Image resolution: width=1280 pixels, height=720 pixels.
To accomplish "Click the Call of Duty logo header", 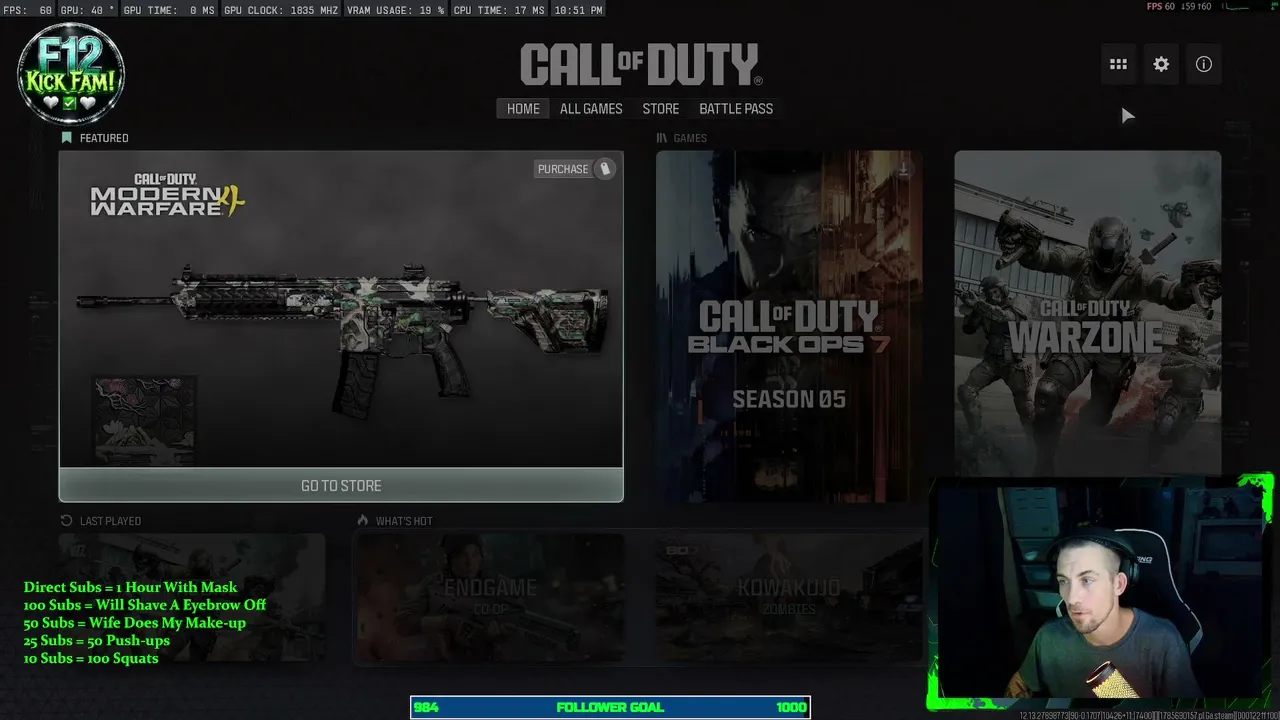I will pos(641,65).
